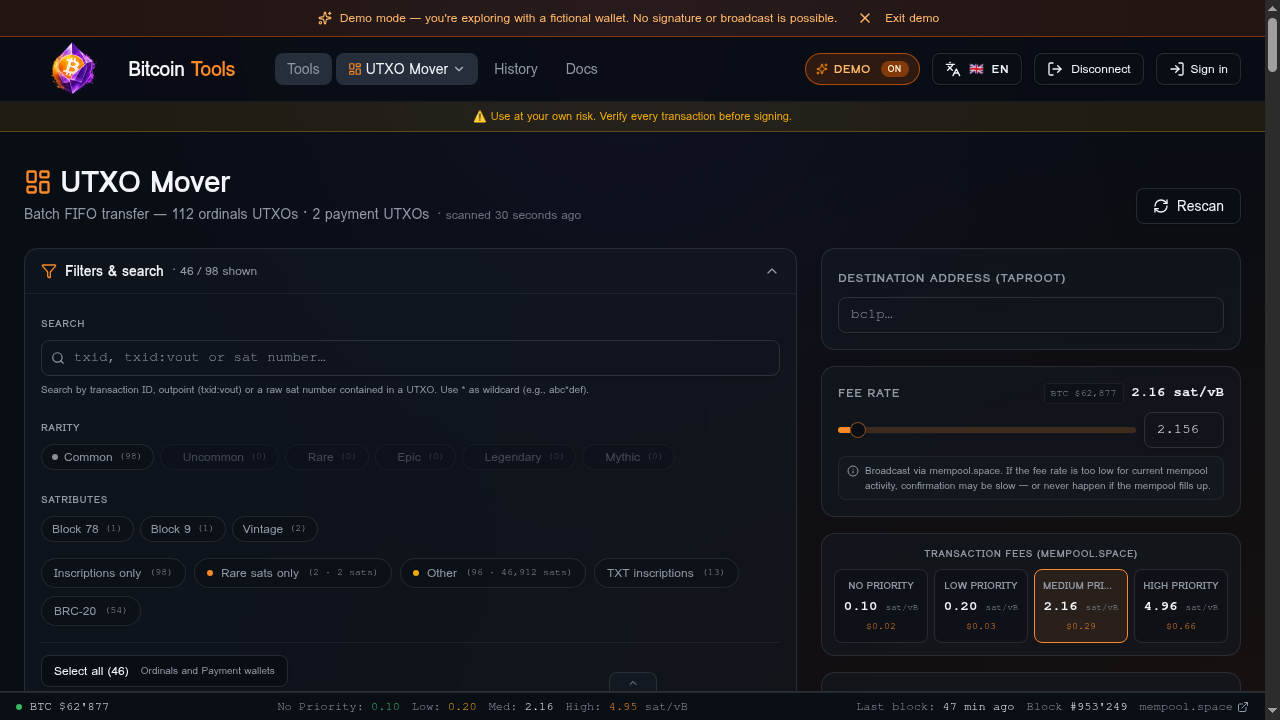Toggle the TXT inscriptions filter
Viewport: 1280px width, 720px height.
(x=666, y=573)
